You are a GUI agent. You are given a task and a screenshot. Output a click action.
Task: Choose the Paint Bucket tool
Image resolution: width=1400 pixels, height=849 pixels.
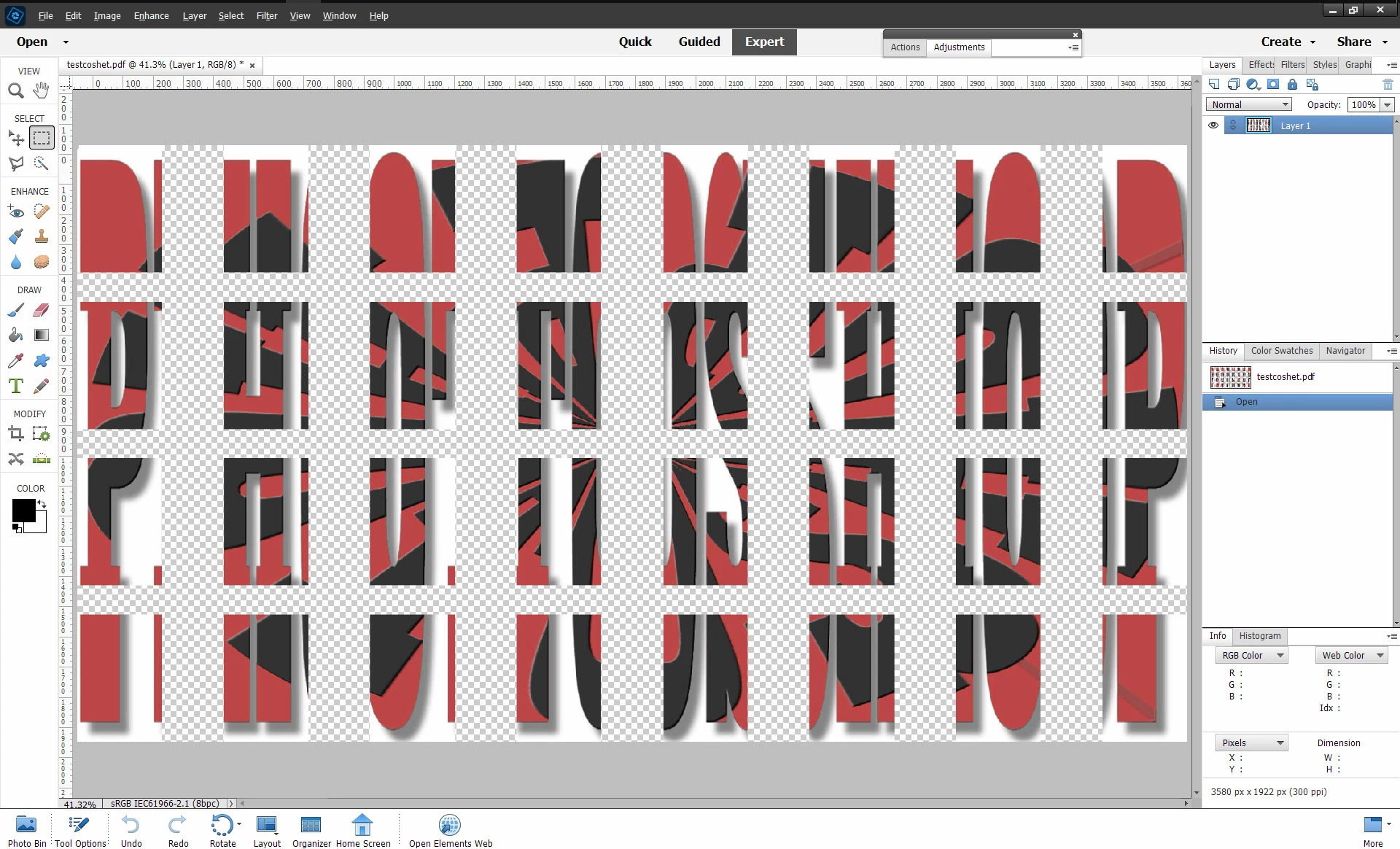click(x=15, y=335)
